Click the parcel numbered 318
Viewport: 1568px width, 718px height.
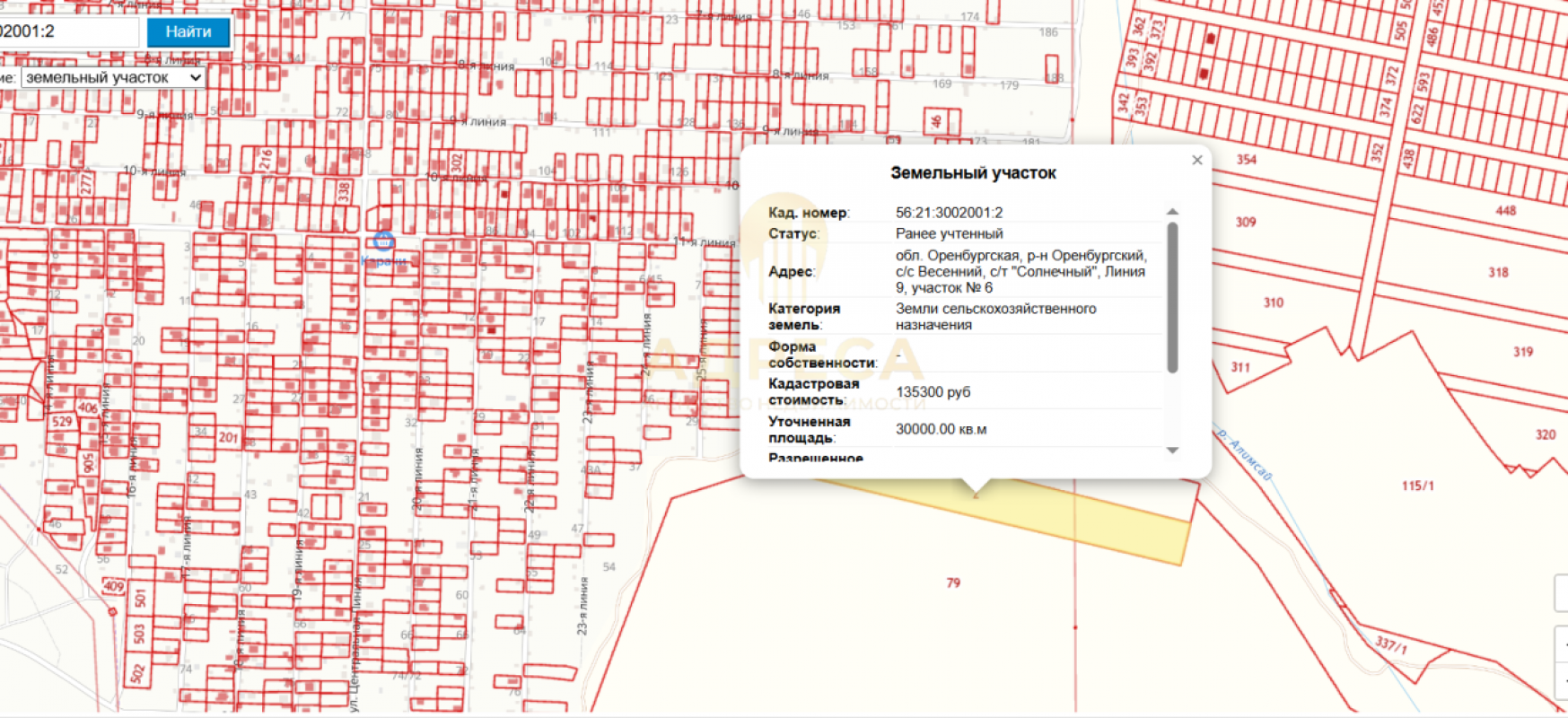[1498, 273]
